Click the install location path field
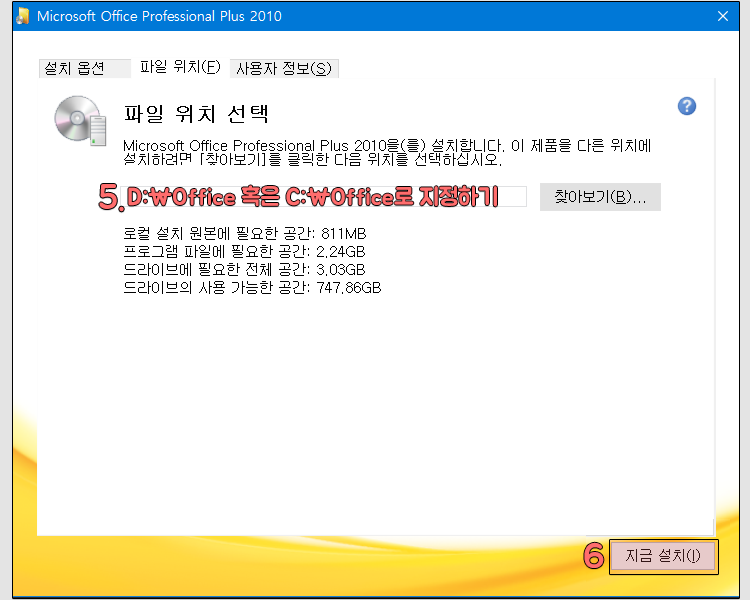Viewport: 750px width, 600px height. (x=323, y=197)
